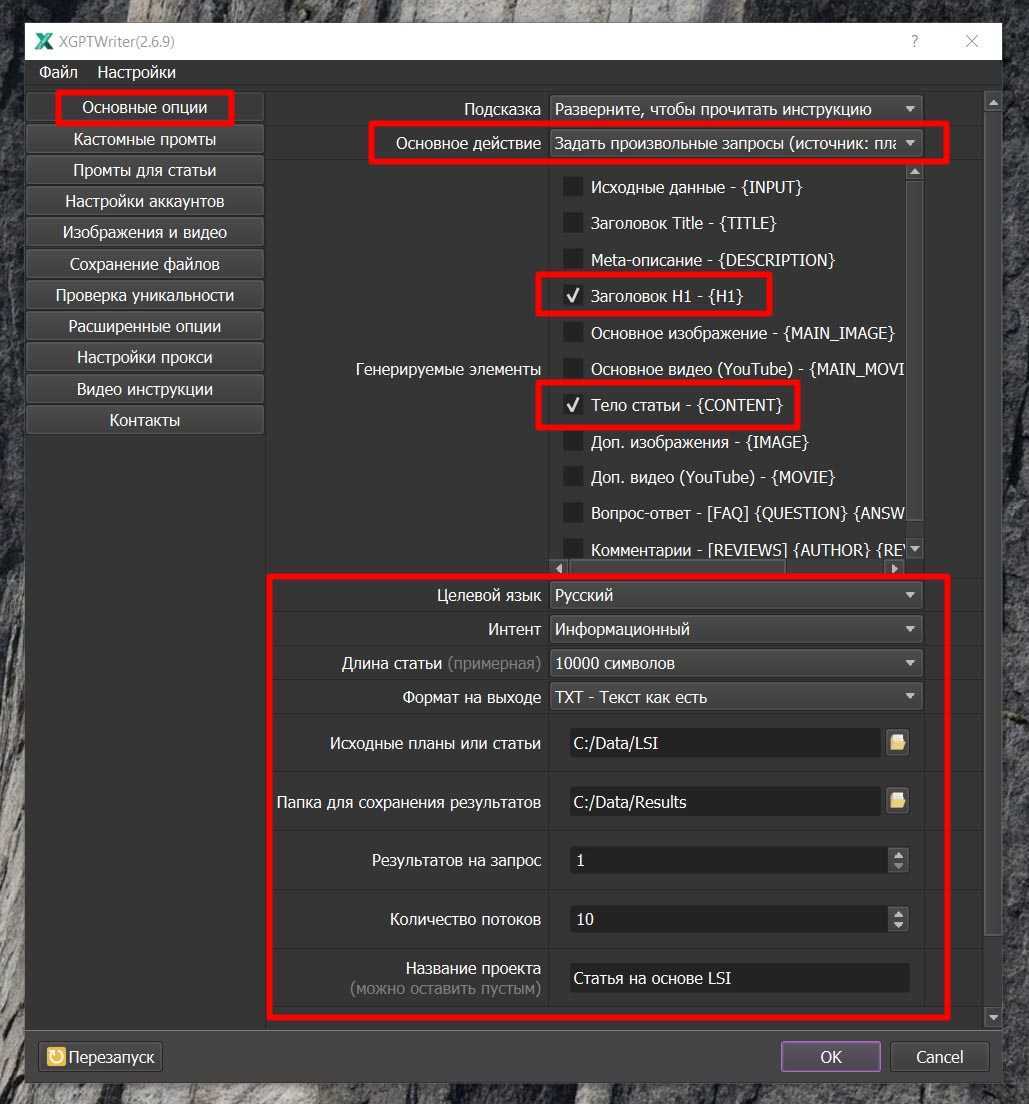This screenshot has height=1104, width=1029.
Task: Switch to Кастомные промты tab
Action: (x=145, y=139)
